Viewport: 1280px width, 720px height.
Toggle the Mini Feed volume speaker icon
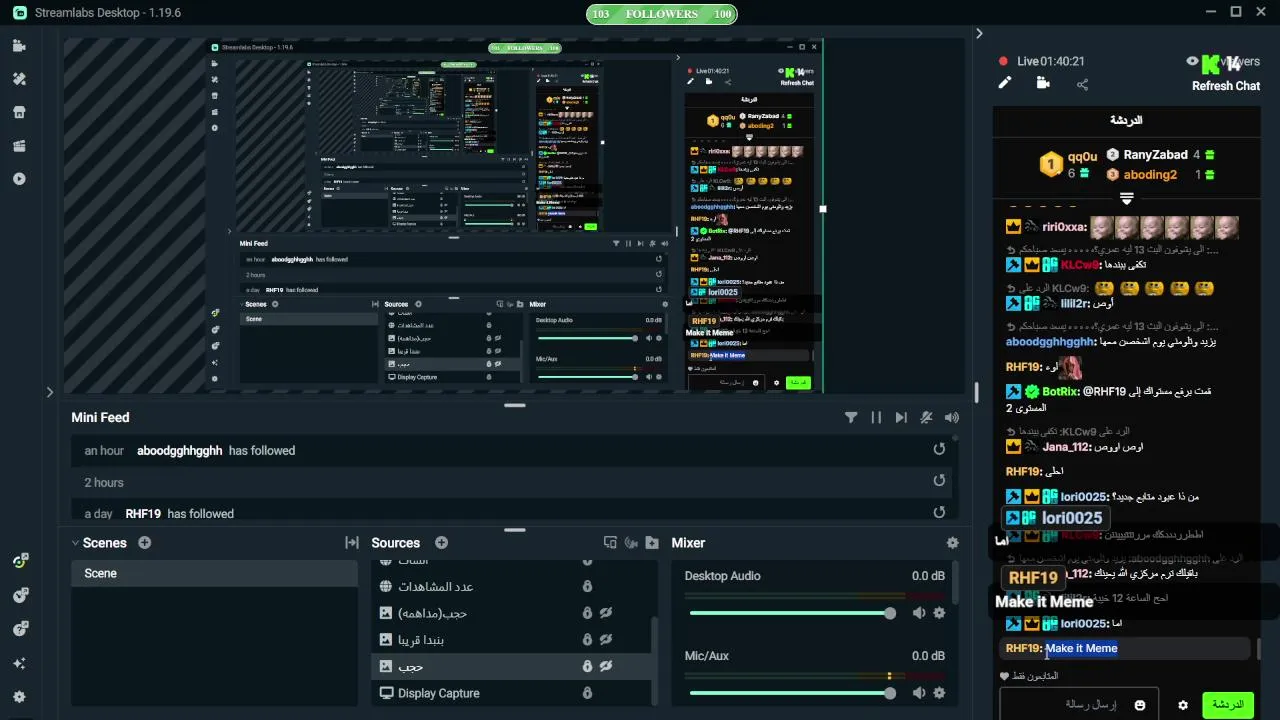tap(952, 418)
